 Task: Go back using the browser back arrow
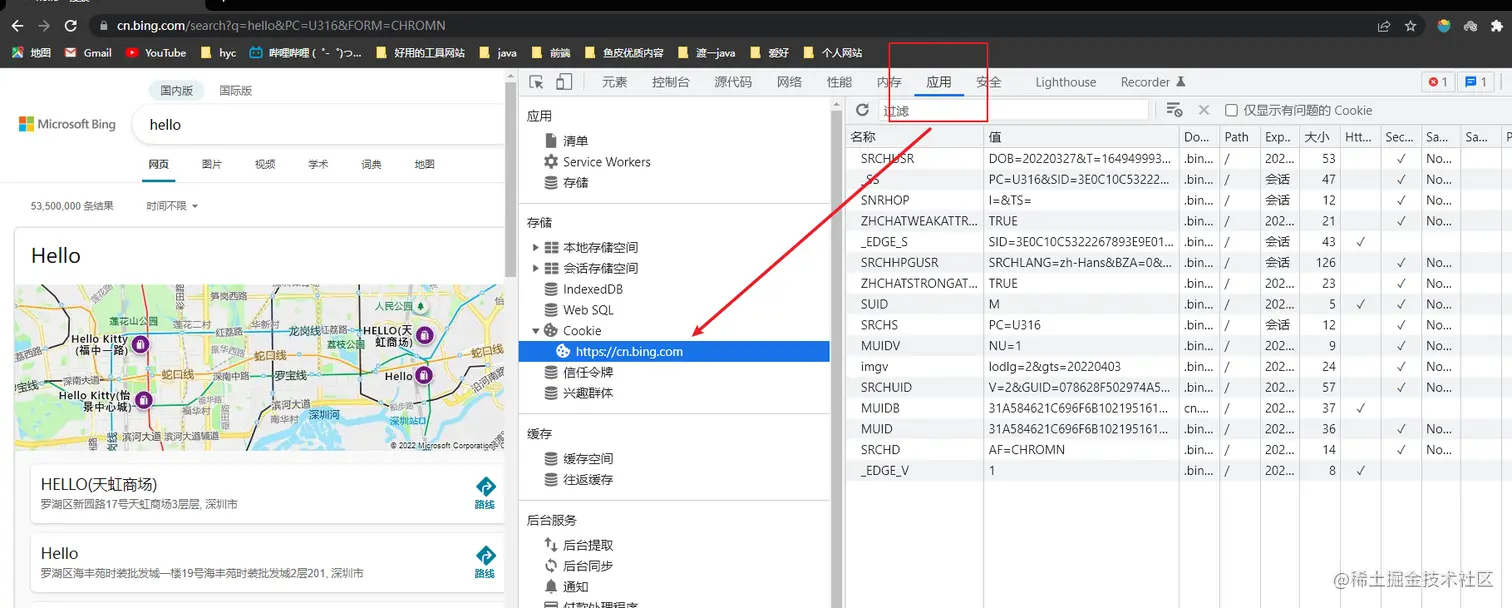coord(17,25)
